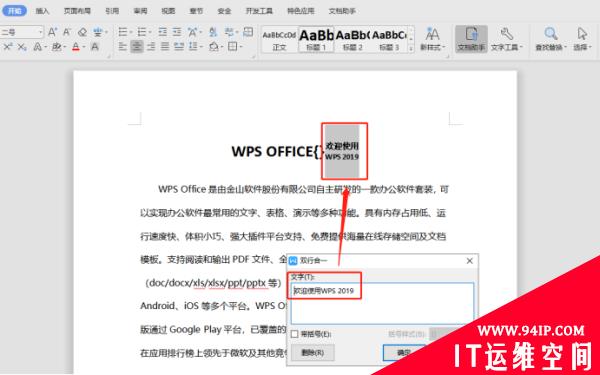Open the 选择 dropdown

pos(582,39)
